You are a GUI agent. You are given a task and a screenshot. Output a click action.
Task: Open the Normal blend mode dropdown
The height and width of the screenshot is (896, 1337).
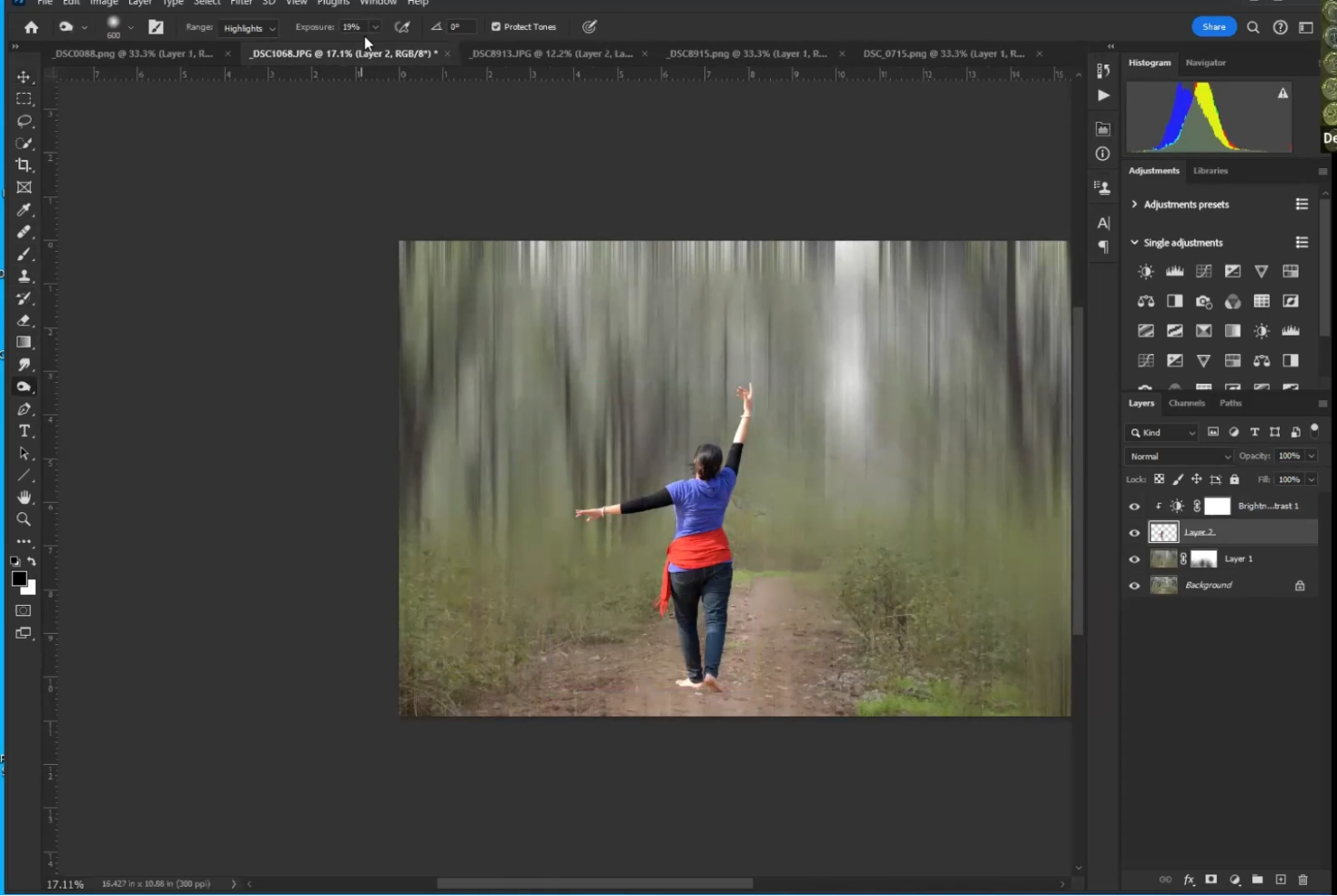[x=1179, y=457]
